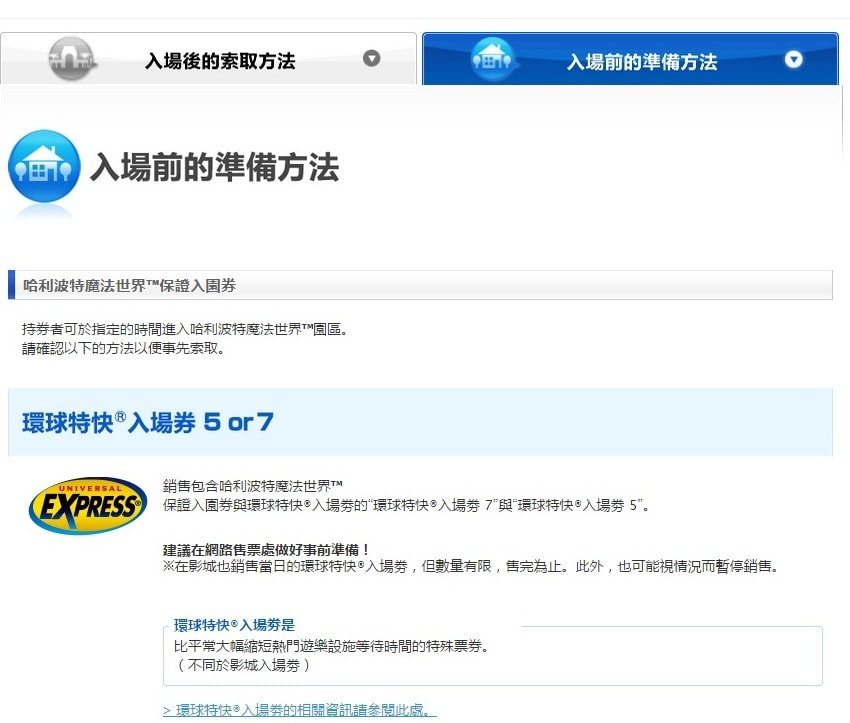This screenshot has width=850, height=723.
Task: Click the （不同於影城入場券） note
Action: pos(242,665)
